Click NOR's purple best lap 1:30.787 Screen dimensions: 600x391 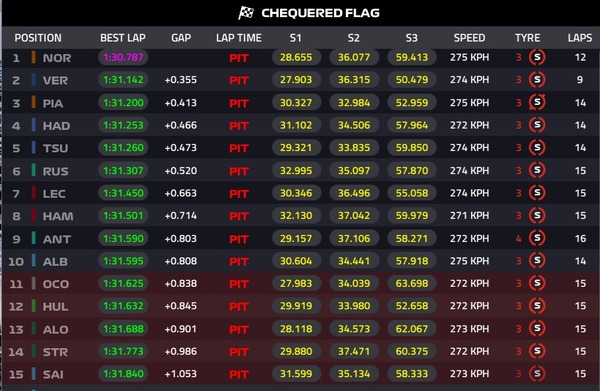point(123,57)
